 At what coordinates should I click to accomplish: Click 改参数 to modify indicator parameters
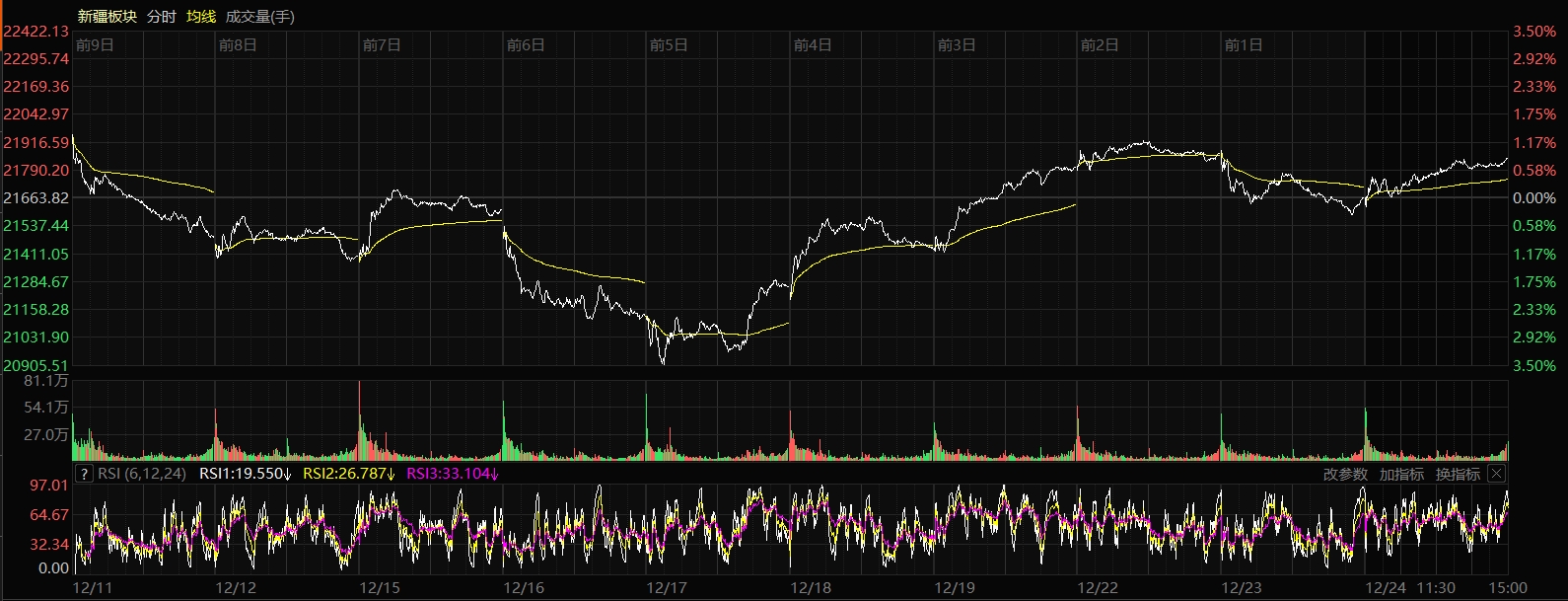[x=1345, y=475]
